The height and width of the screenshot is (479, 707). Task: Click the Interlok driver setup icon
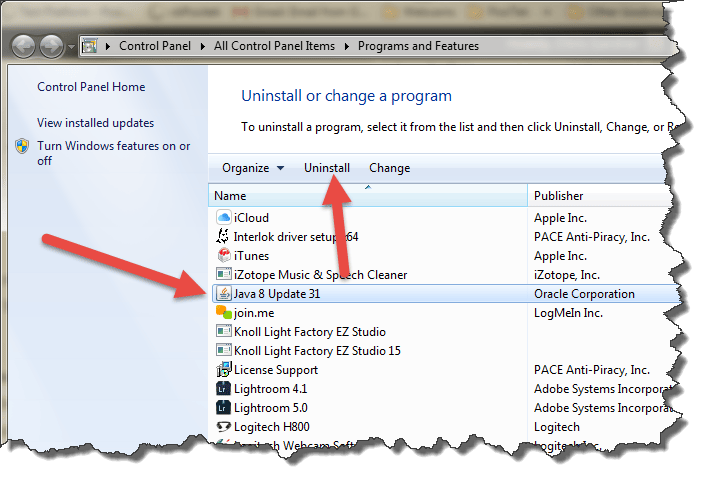click(x=223, y=236)
